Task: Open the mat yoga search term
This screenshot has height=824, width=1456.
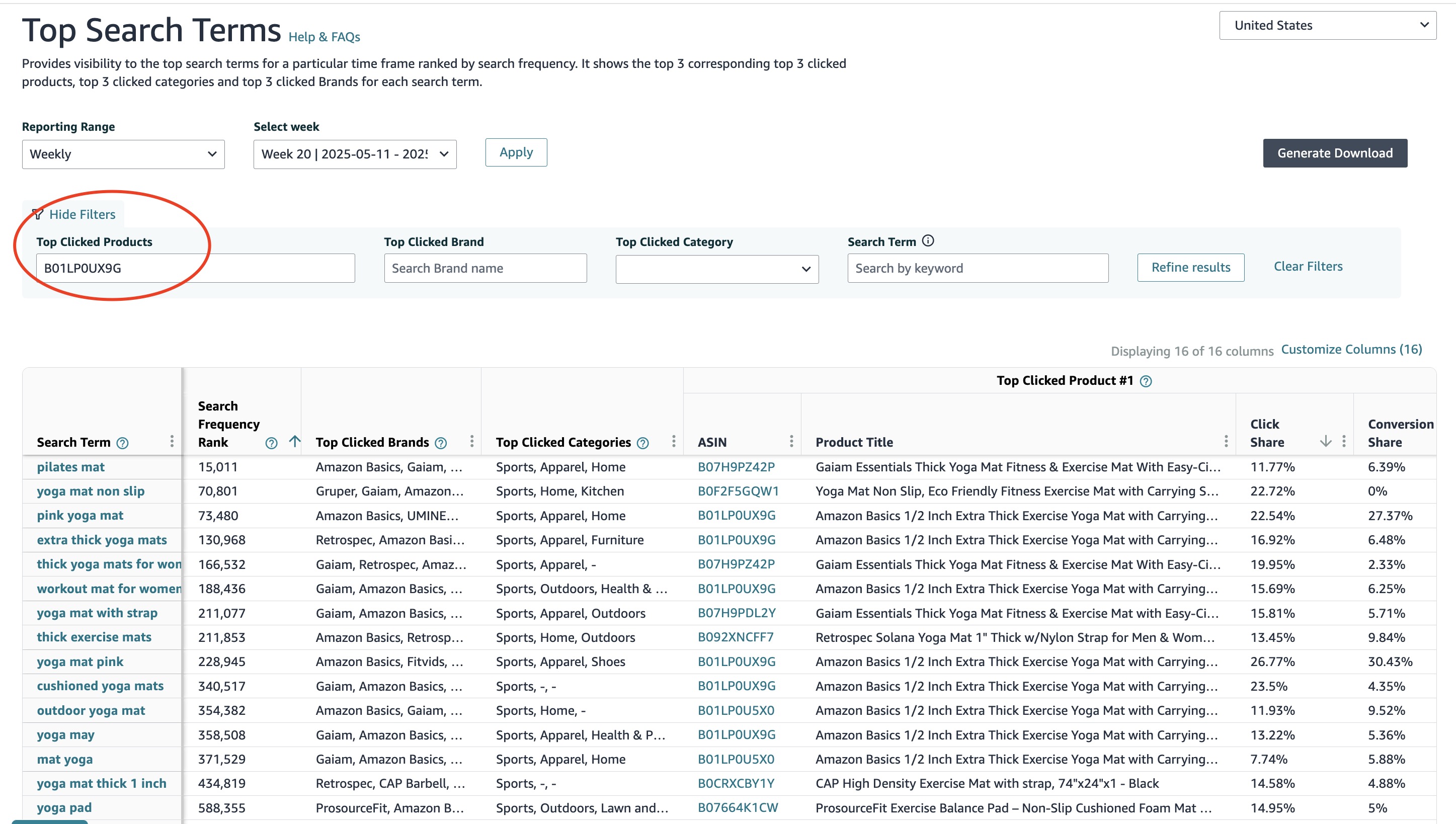Action: [x=64, y=760]
